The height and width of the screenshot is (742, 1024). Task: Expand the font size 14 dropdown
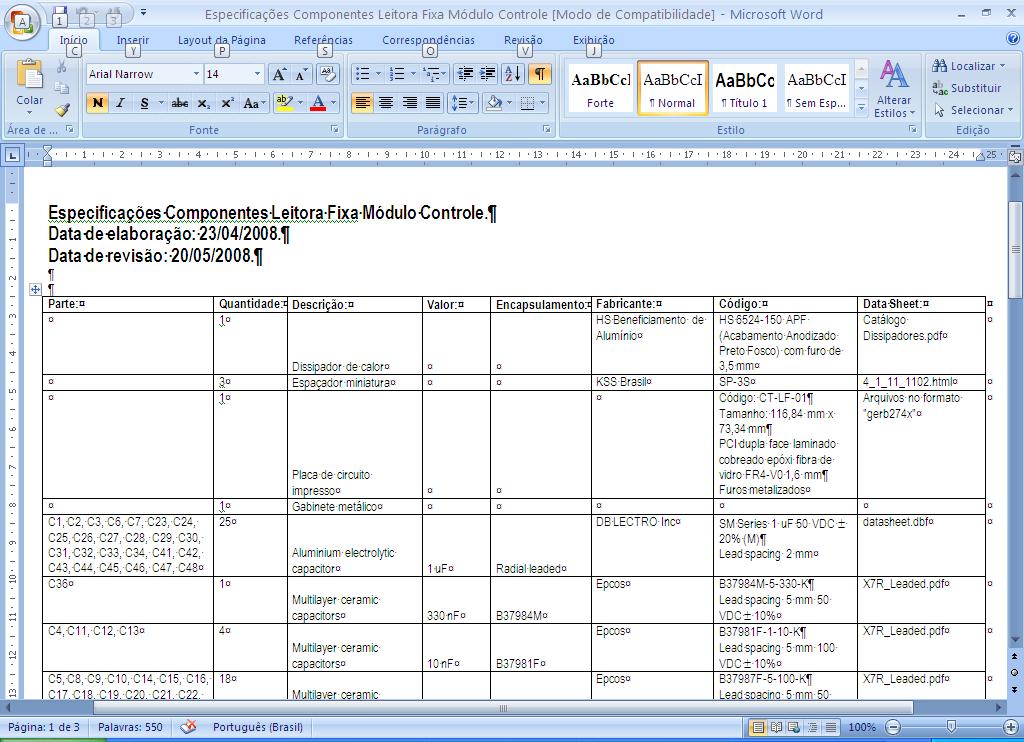[x=257, y=74]
